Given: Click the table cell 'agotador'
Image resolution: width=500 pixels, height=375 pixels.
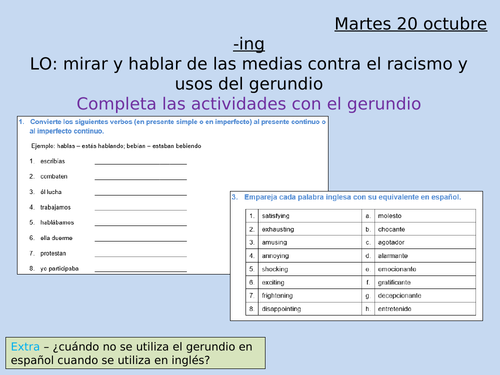Looking at the screenshot, I should pos(425,242).
